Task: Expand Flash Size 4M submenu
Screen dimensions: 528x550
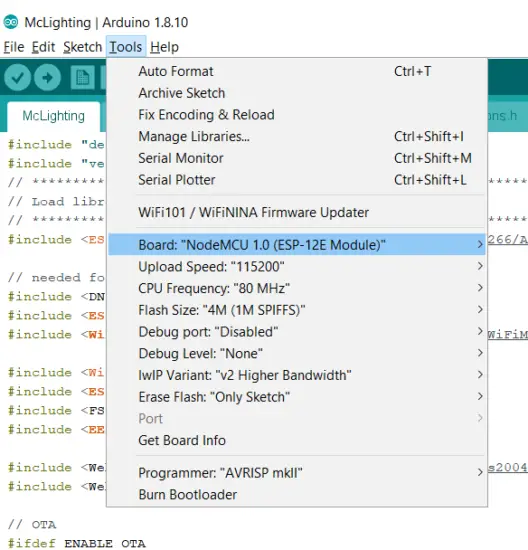Action: [297, 310]
